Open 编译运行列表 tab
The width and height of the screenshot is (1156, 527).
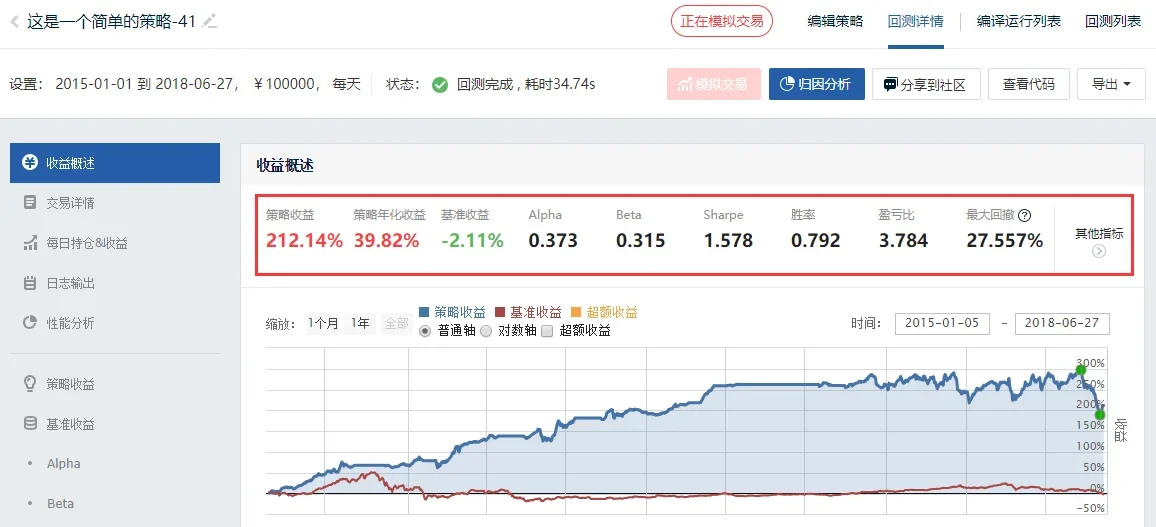coord(1019,21)
